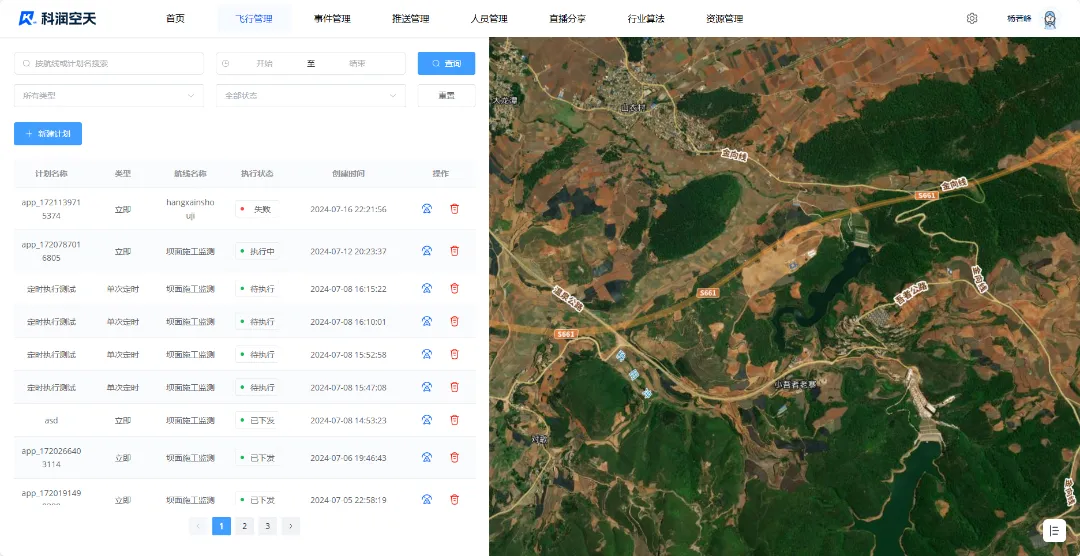Delete the asd plan with the trash icon
Image resolution: width=1080 pixels, height=556 pixels.
pos(454,420)
